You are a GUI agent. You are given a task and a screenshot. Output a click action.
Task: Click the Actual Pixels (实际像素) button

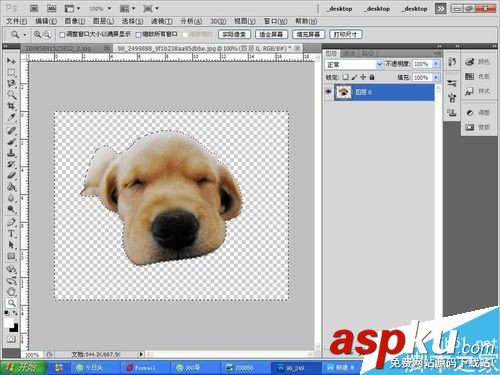[x=234, y=34]
